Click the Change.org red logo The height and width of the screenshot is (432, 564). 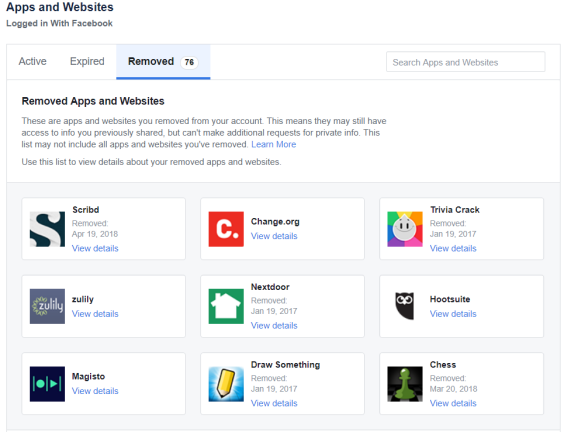coord(226,229)
